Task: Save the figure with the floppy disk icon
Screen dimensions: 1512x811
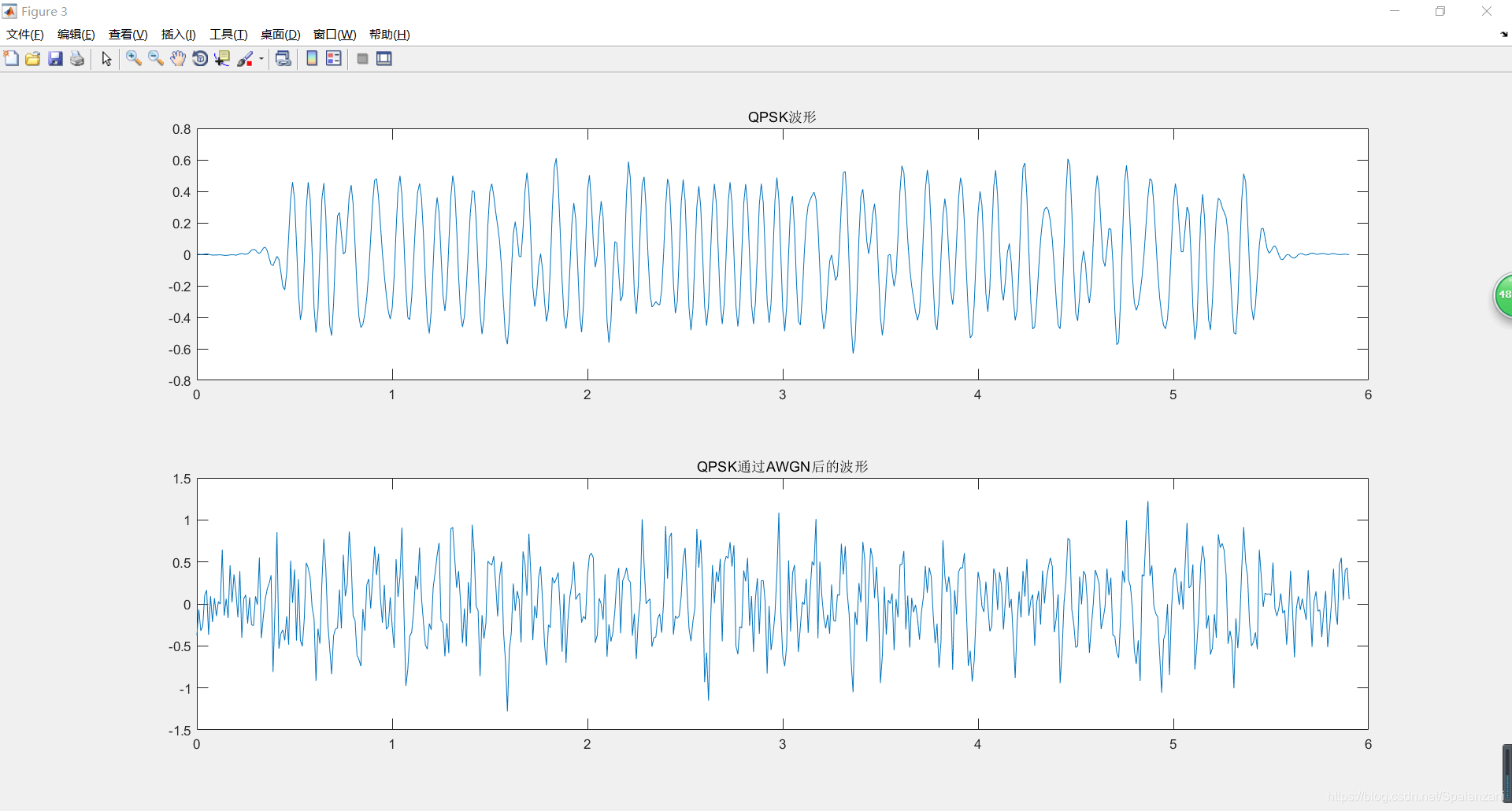Action: 55,59
